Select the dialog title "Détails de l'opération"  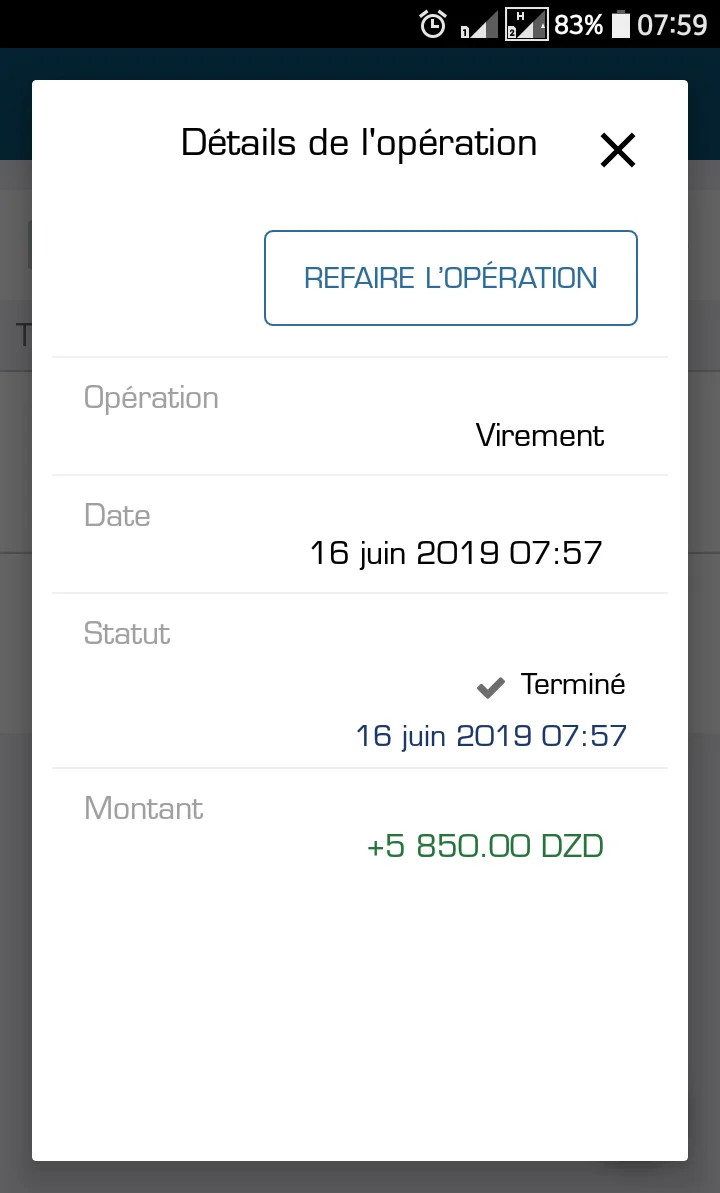tap(359, 143)
